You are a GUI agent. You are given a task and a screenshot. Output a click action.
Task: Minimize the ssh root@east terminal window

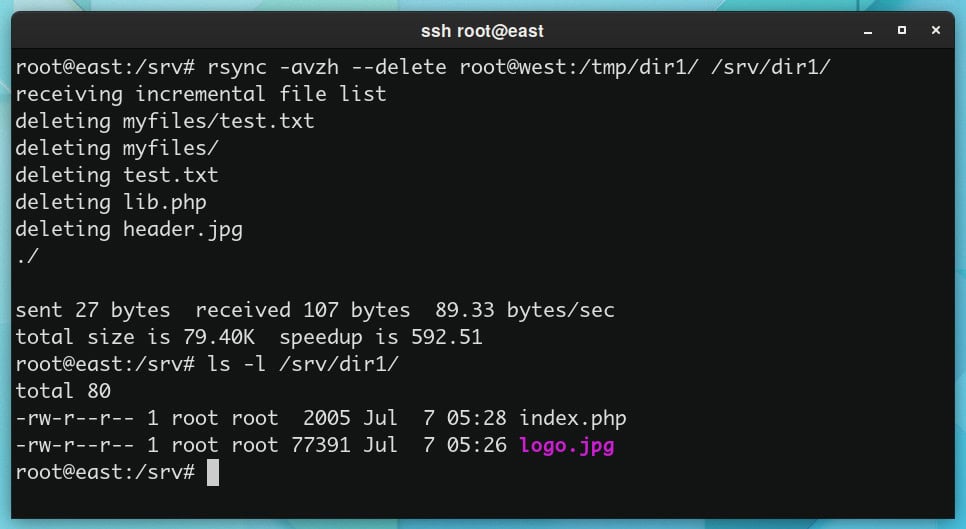pyautogui.click(x=867, y=31)
